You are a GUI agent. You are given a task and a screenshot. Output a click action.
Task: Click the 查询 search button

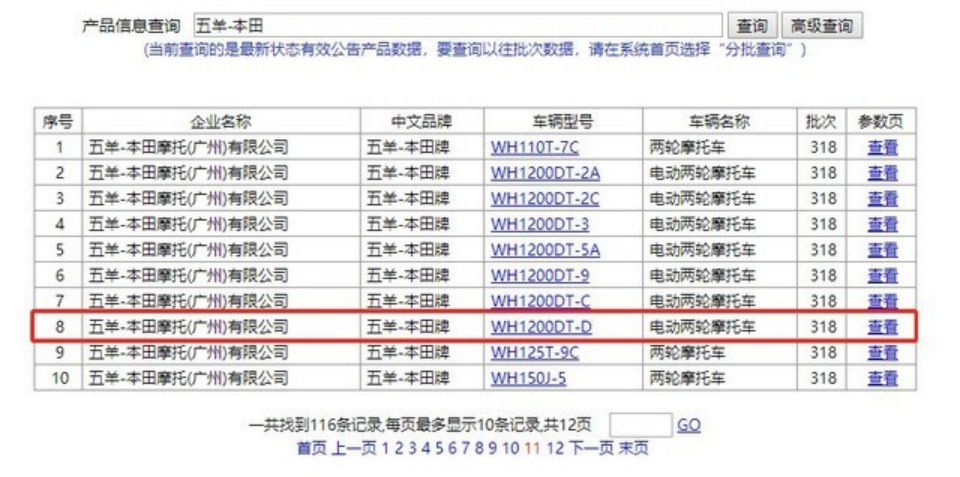752,26
